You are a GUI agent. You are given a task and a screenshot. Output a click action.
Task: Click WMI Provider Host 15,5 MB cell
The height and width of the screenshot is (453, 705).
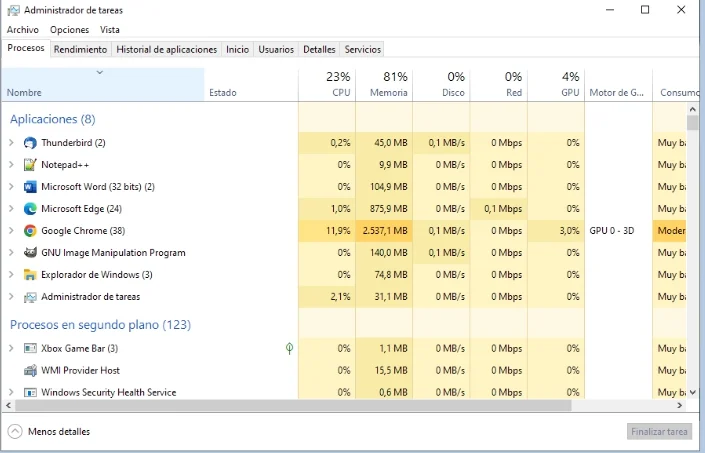(x=384, y=370)
